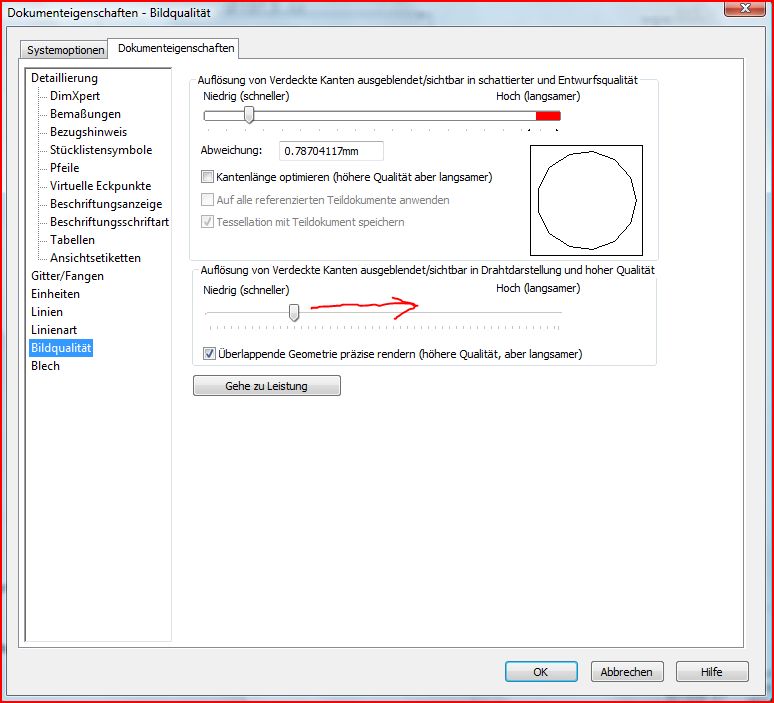Cancel with the Abbrechen button

(627, 672)
